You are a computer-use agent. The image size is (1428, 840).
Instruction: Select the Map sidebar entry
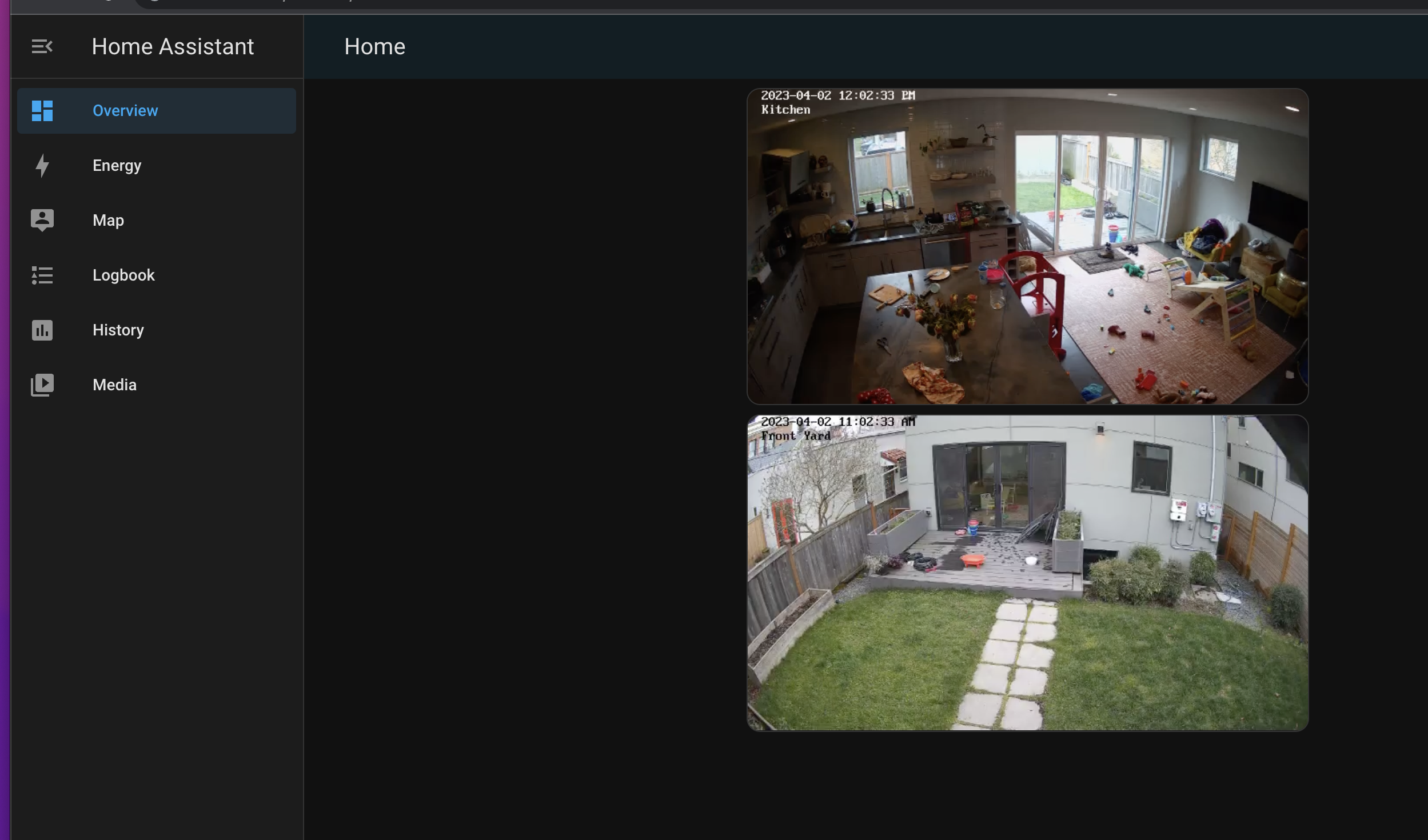pyautogui.click(x=108, y=219)
